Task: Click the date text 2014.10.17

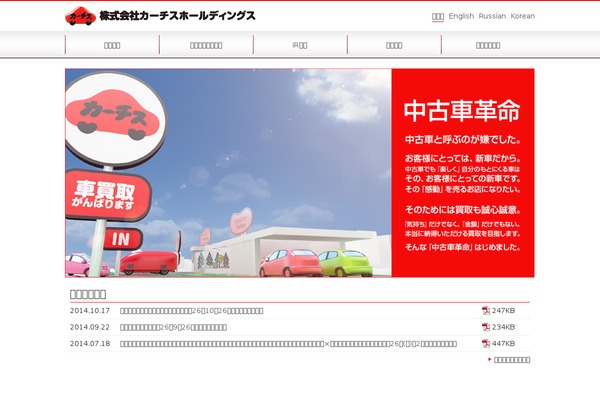Action: (90, 311)
